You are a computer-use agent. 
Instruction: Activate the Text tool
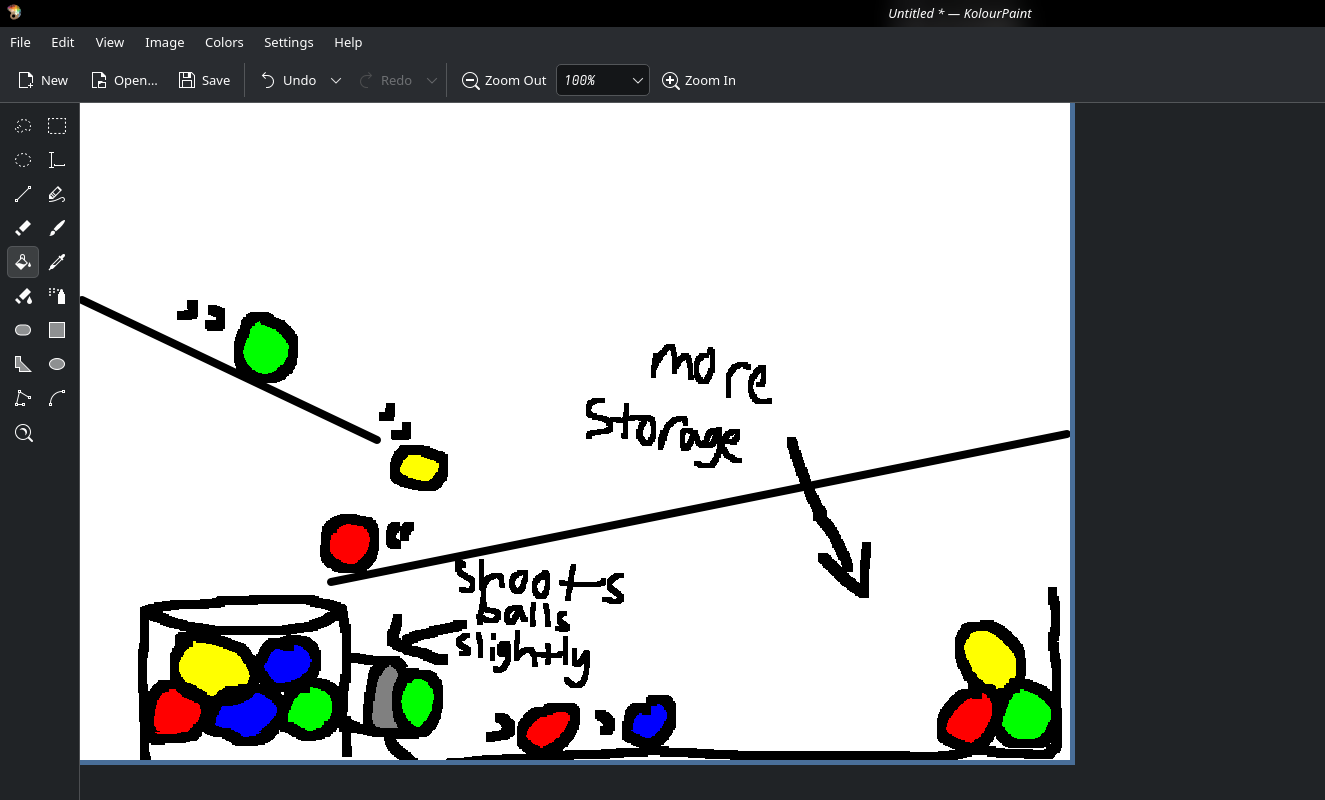[57, 160]
